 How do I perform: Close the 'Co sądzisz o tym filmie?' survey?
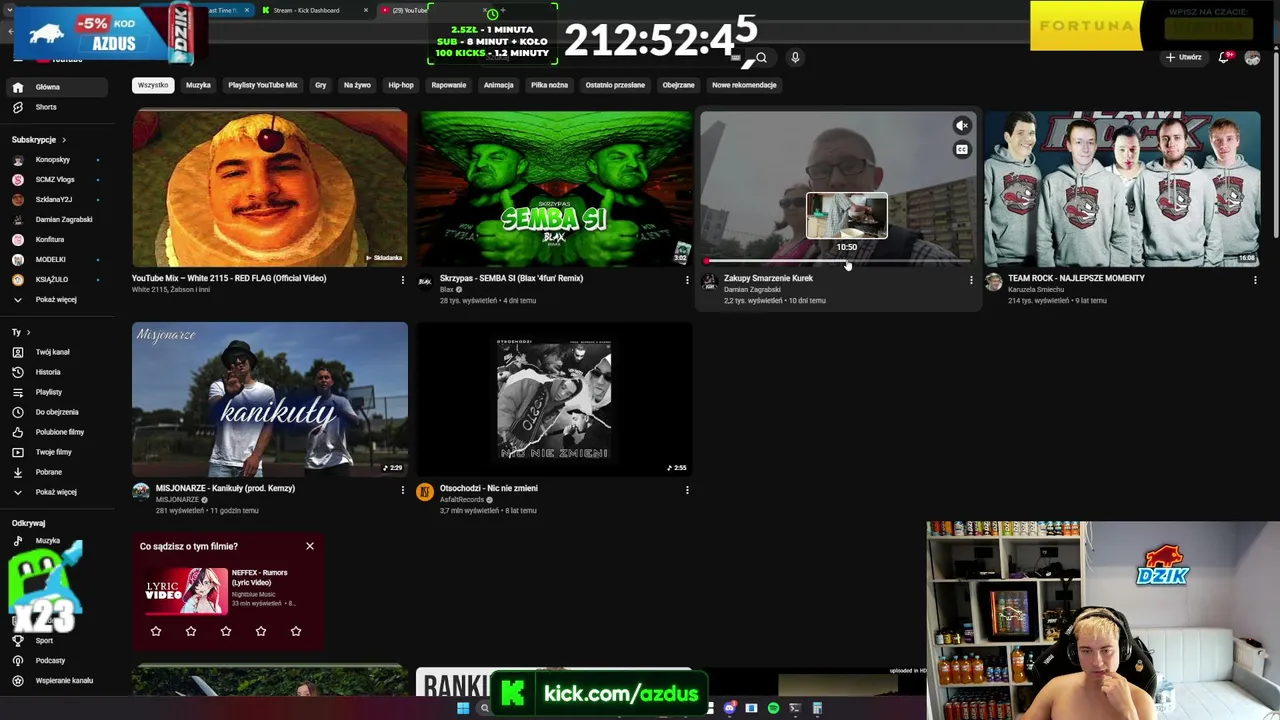pyautogui.click(x=310, y=546)
